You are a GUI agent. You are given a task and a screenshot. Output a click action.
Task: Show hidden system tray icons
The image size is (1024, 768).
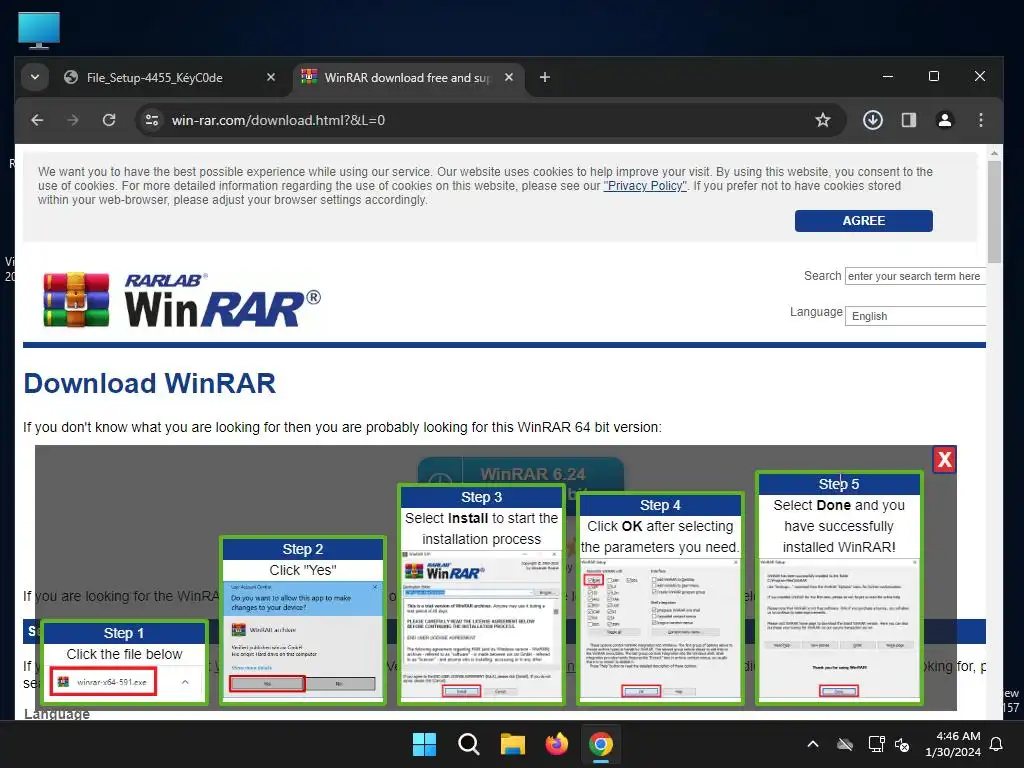coord(813,744)
